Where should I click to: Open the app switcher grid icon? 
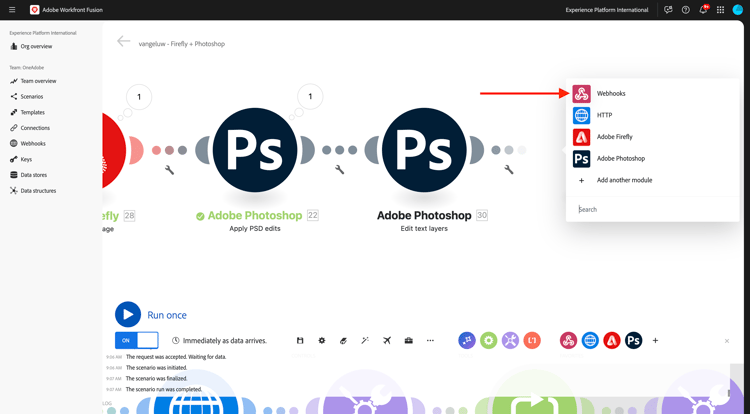point(720,10)
